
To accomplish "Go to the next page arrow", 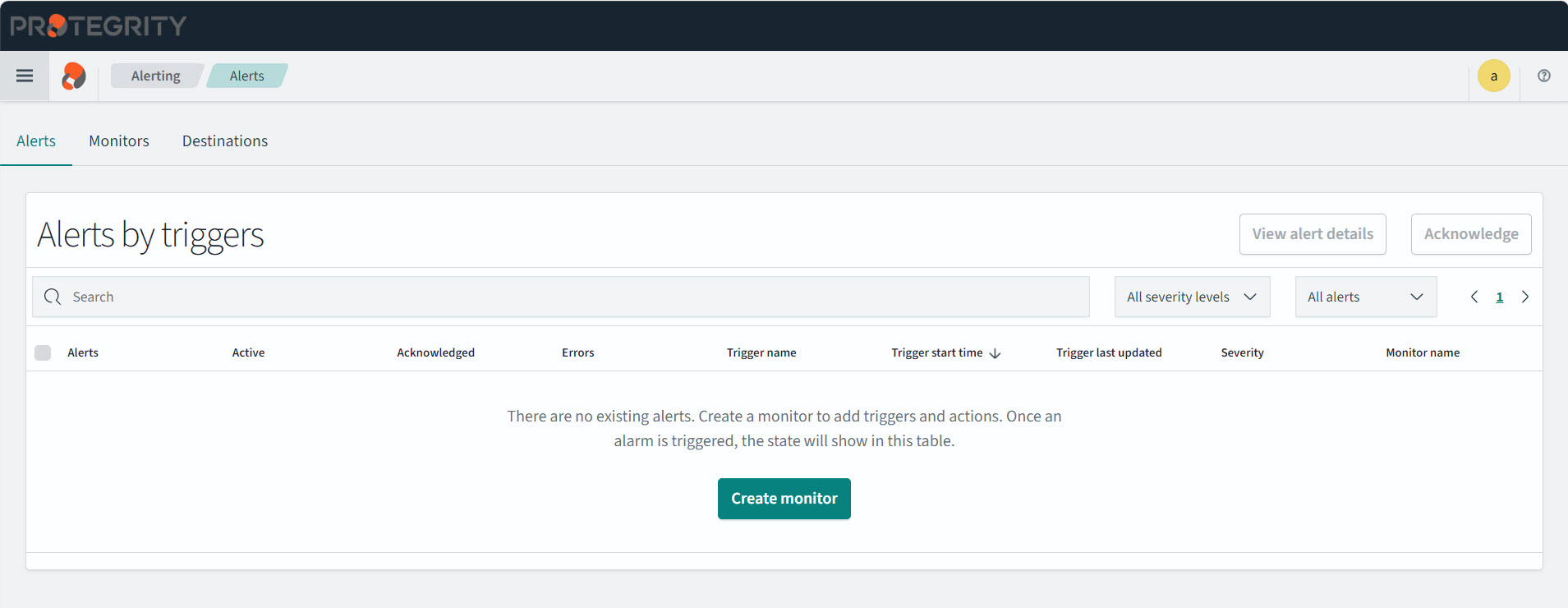I will (1525, 297).
